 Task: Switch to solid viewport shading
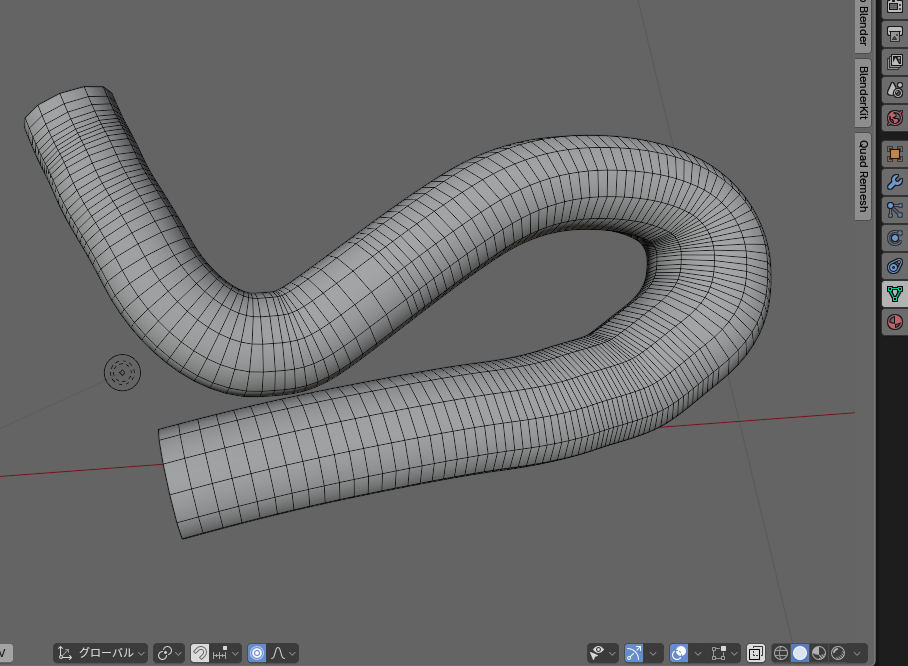[x=800, y=653]
